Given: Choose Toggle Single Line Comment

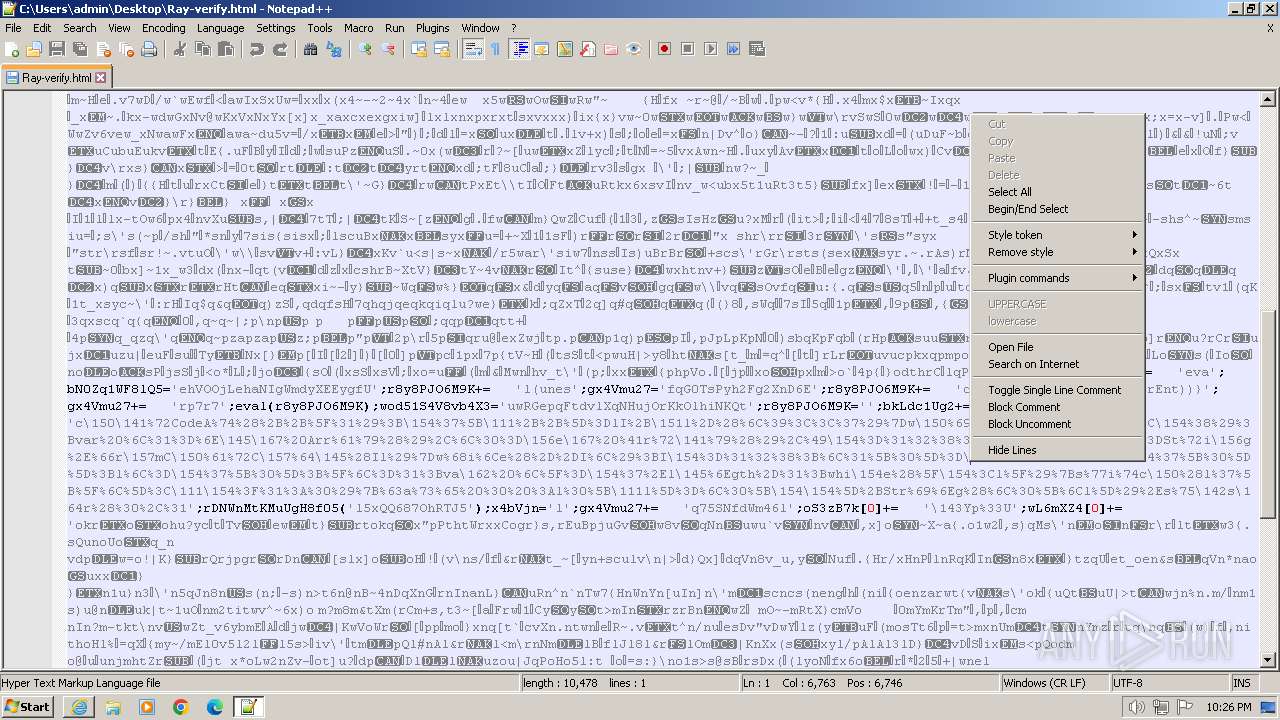Looking at the screenshot, I should pyautogui.click(x=1057, y=390).
